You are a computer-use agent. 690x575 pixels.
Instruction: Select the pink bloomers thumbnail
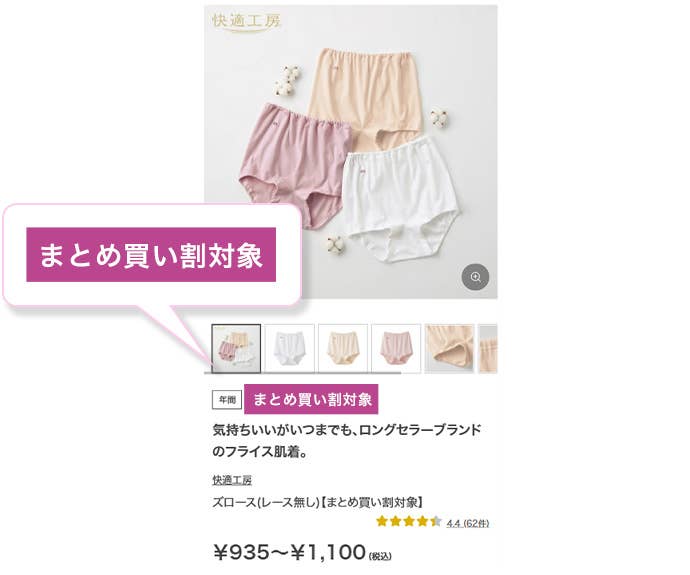[396, 348]
